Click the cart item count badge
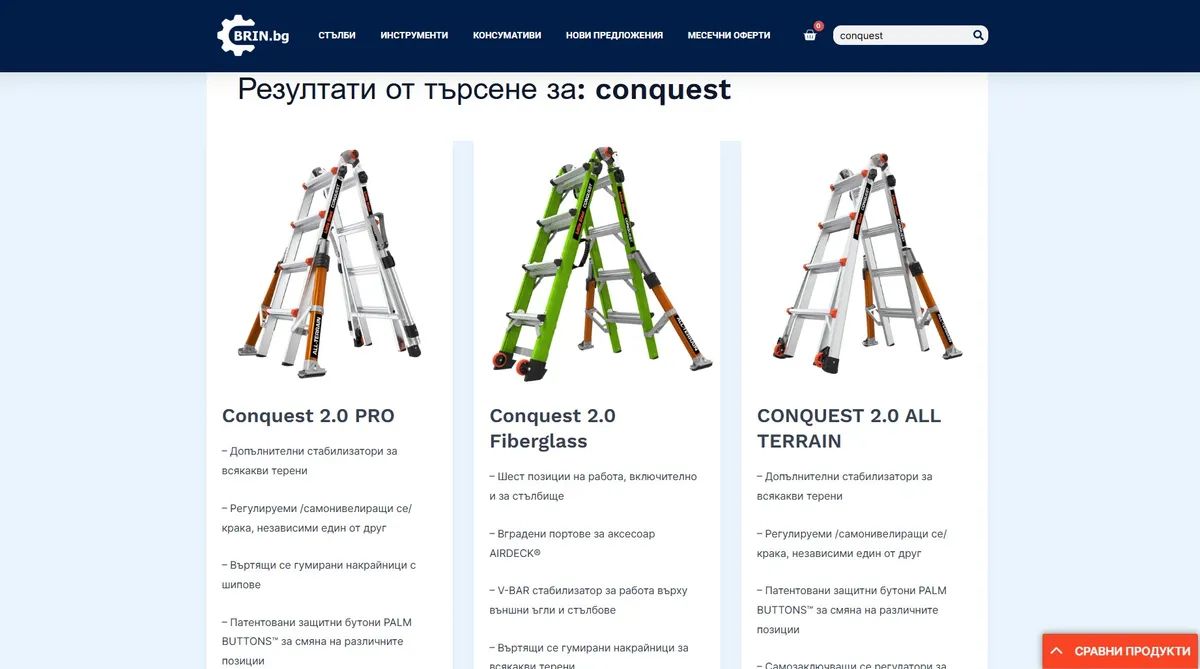The image size is (1200, 669). 818,26
